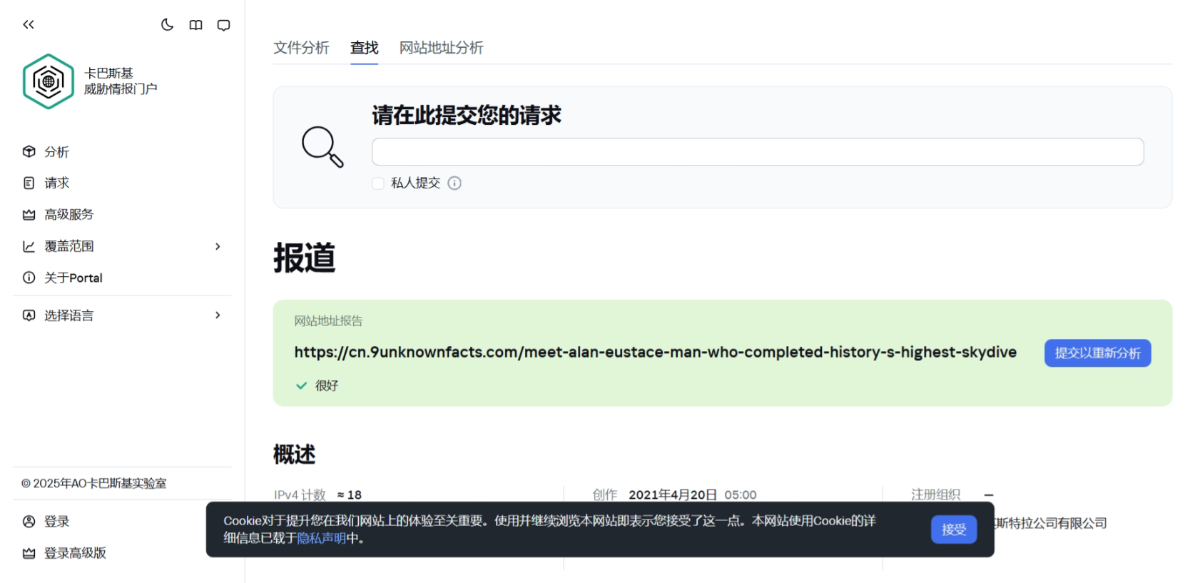Click the IPv4 计数 ≈ 18 value

(349, 494)
